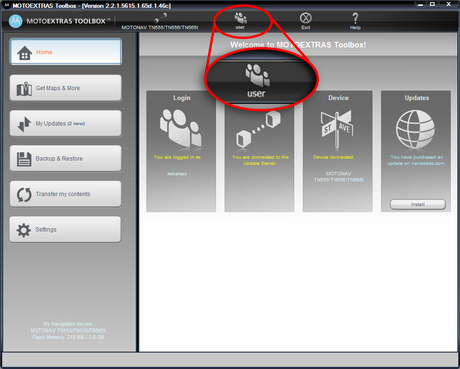Click the arrows icon beside My Updates

(24, 124)
